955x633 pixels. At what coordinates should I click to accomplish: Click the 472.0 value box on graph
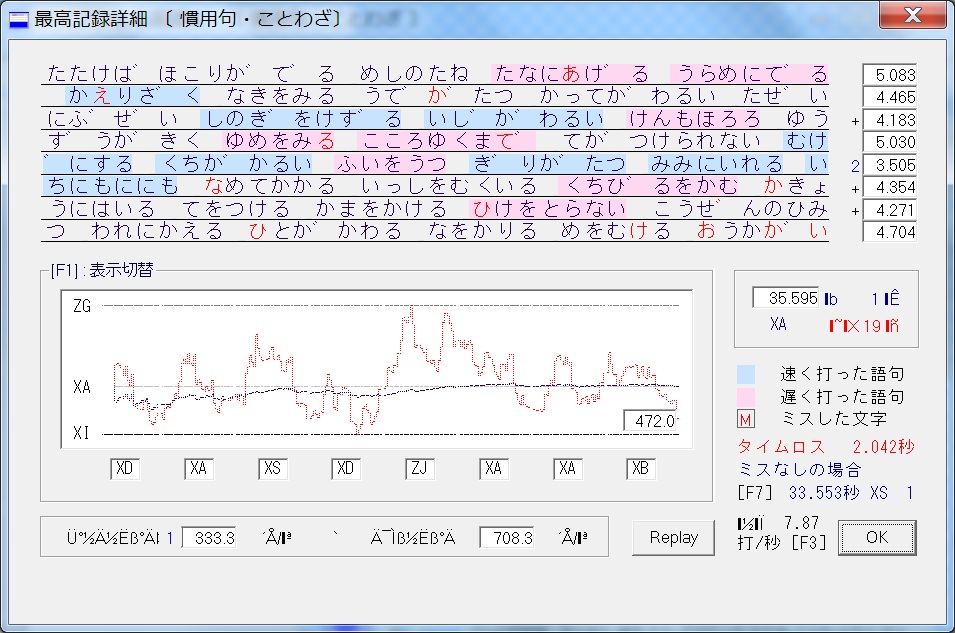click(651, 421)
